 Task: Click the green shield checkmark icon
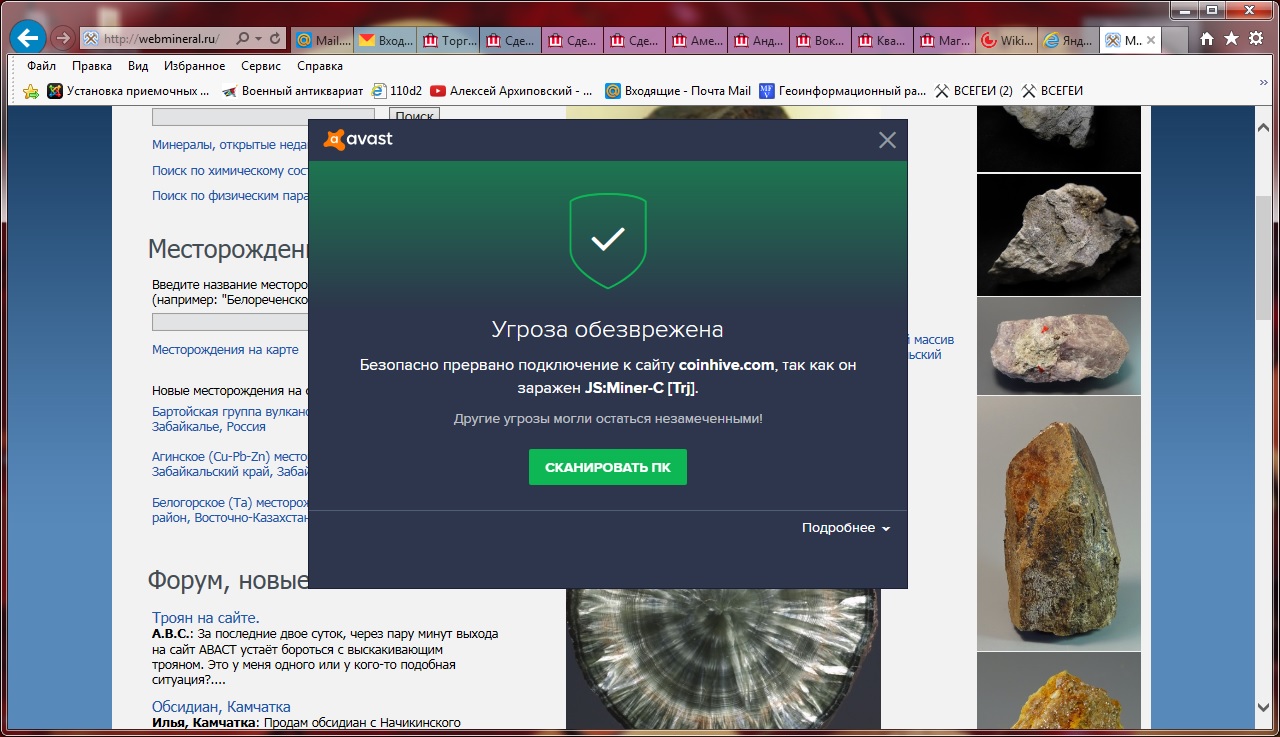pos(608,241)
